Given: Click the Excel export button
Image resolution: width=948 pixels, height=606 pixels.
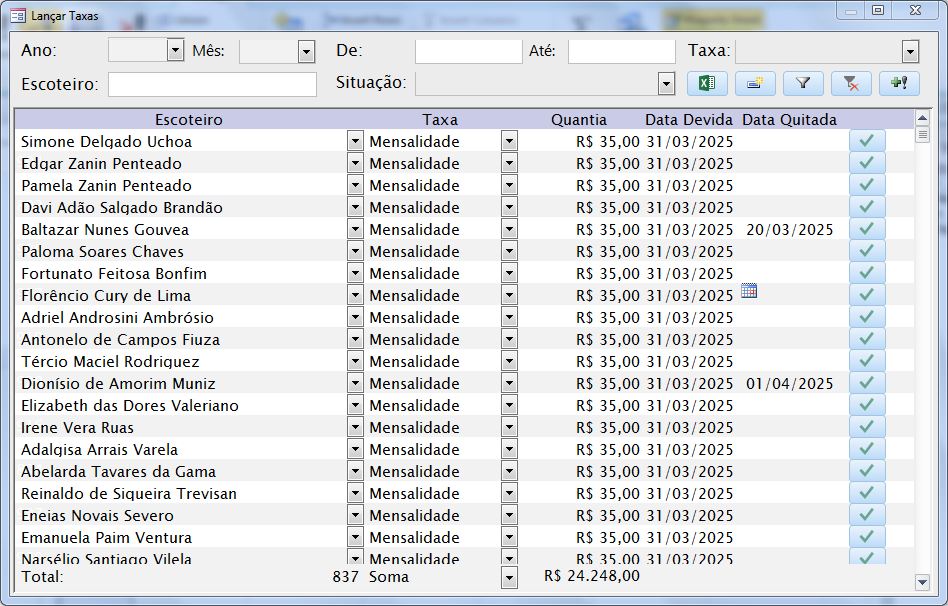Looking at the screenshot, I should (707, 84).
